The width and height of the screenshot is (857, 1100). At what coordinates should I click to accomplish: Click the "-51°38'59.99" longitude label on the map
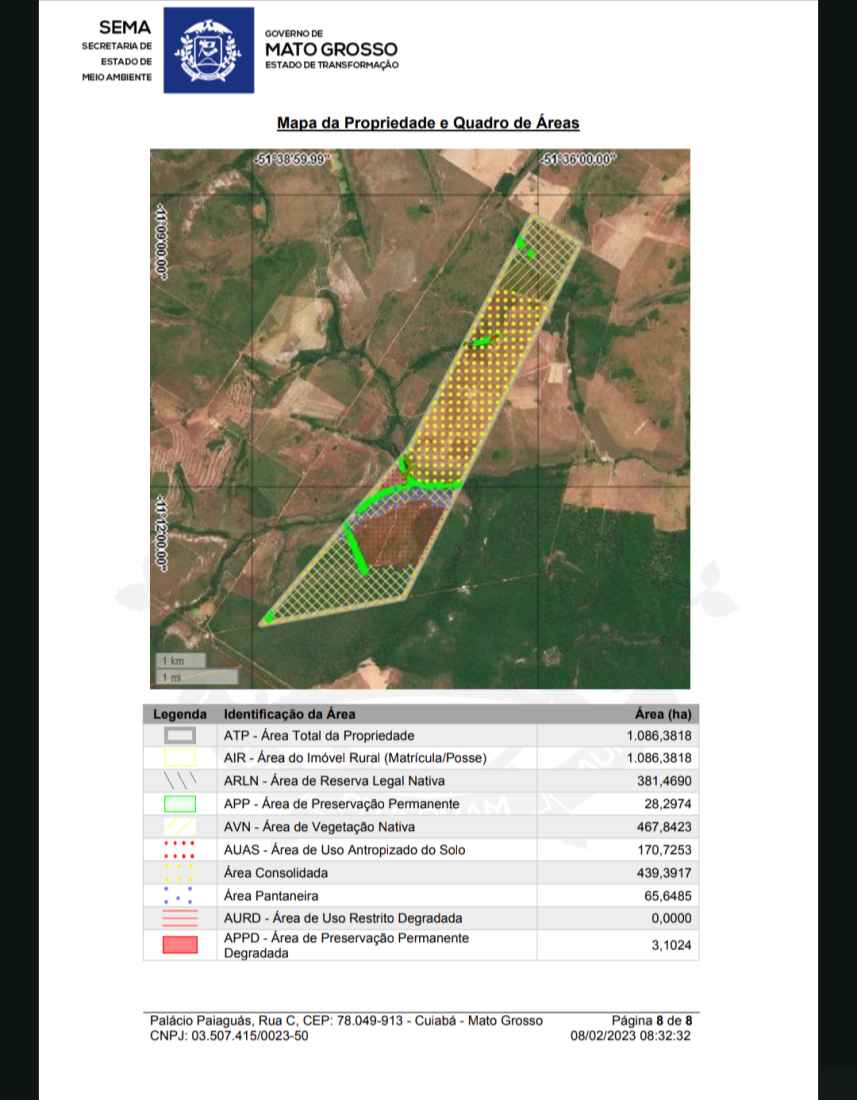(292, 159)
